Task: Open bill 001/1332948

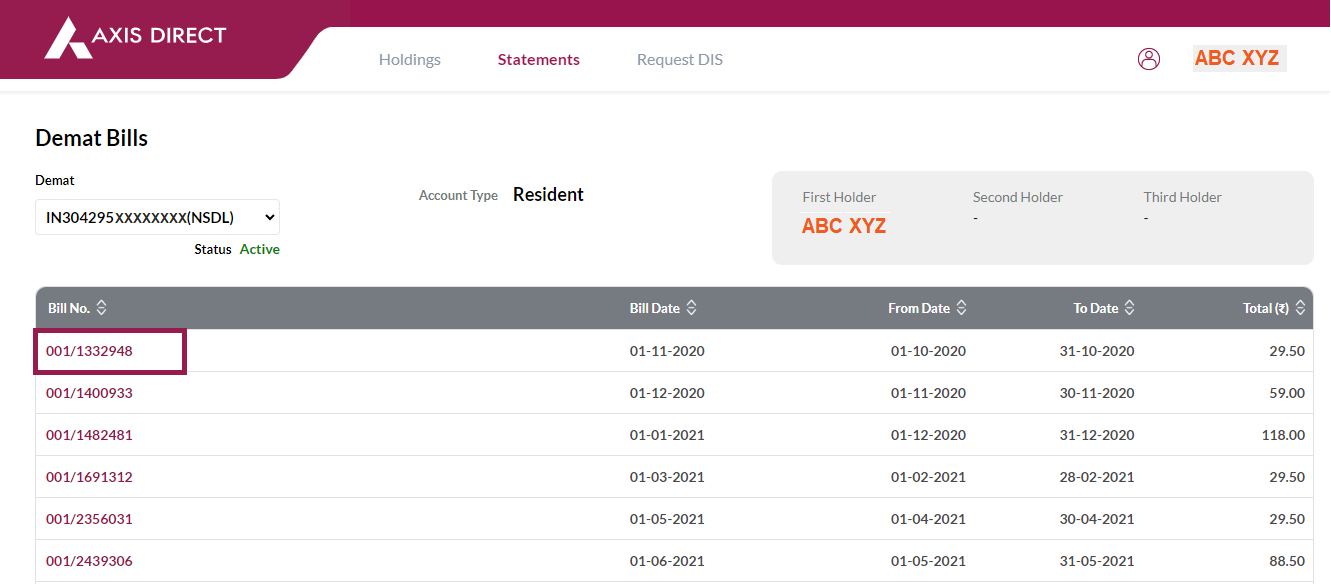Action: coord(89,351)
